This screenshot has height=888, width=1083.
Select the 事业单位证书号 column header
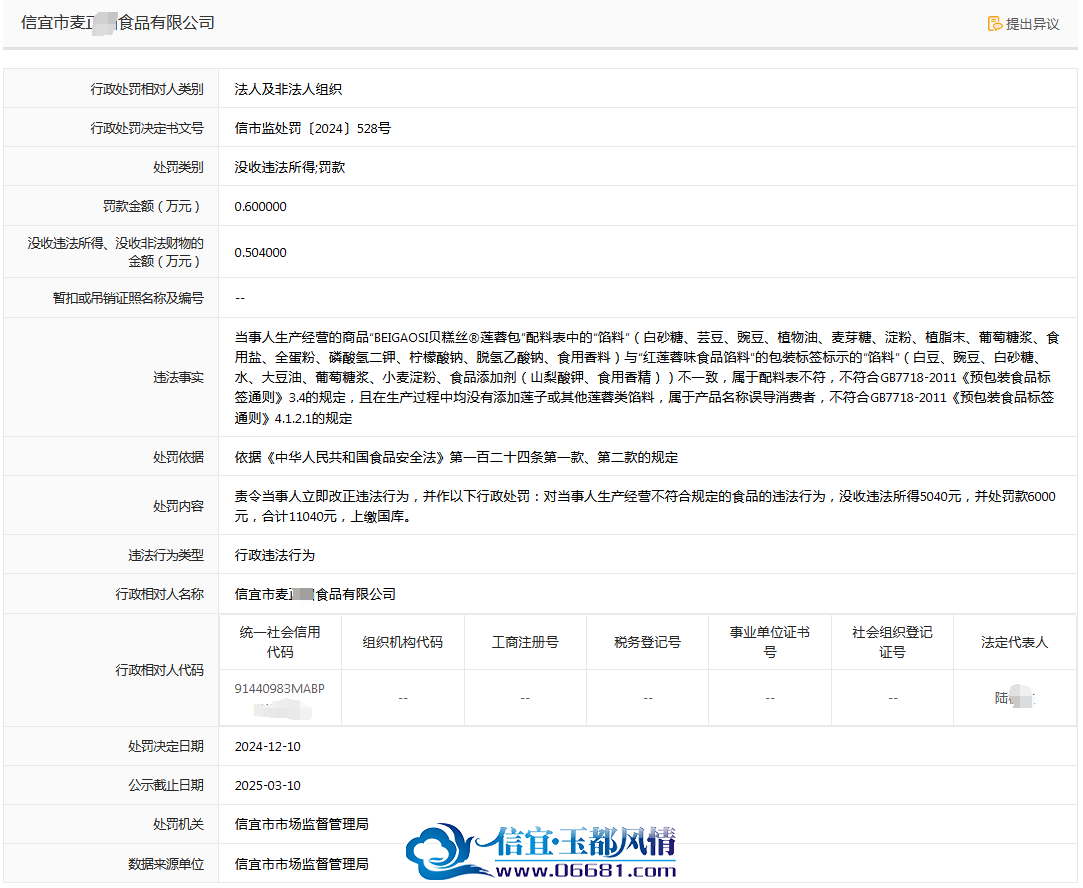point(769,642)
